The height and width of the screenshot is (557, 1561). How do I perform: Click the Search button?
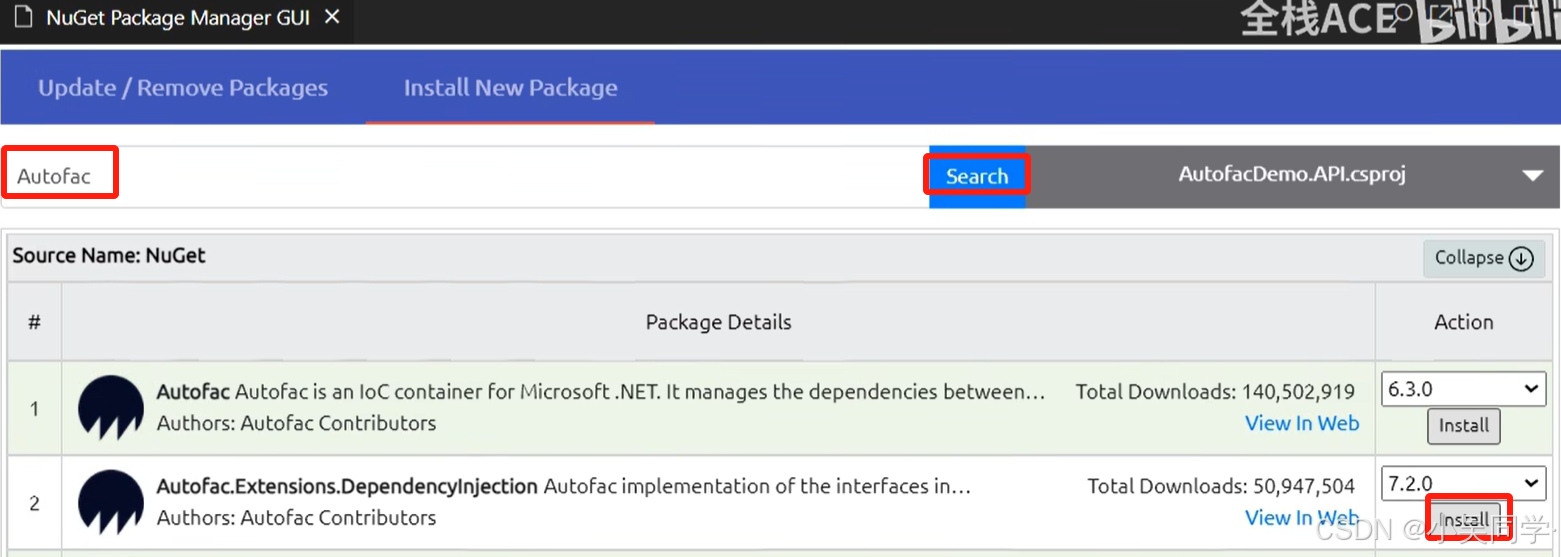coord(977,177)
